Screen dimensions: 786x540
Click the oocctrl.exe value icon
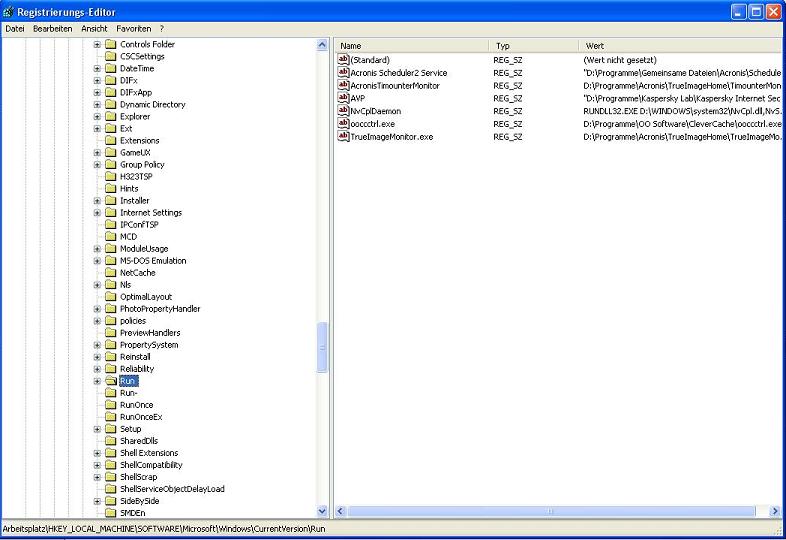click(343, 124)
